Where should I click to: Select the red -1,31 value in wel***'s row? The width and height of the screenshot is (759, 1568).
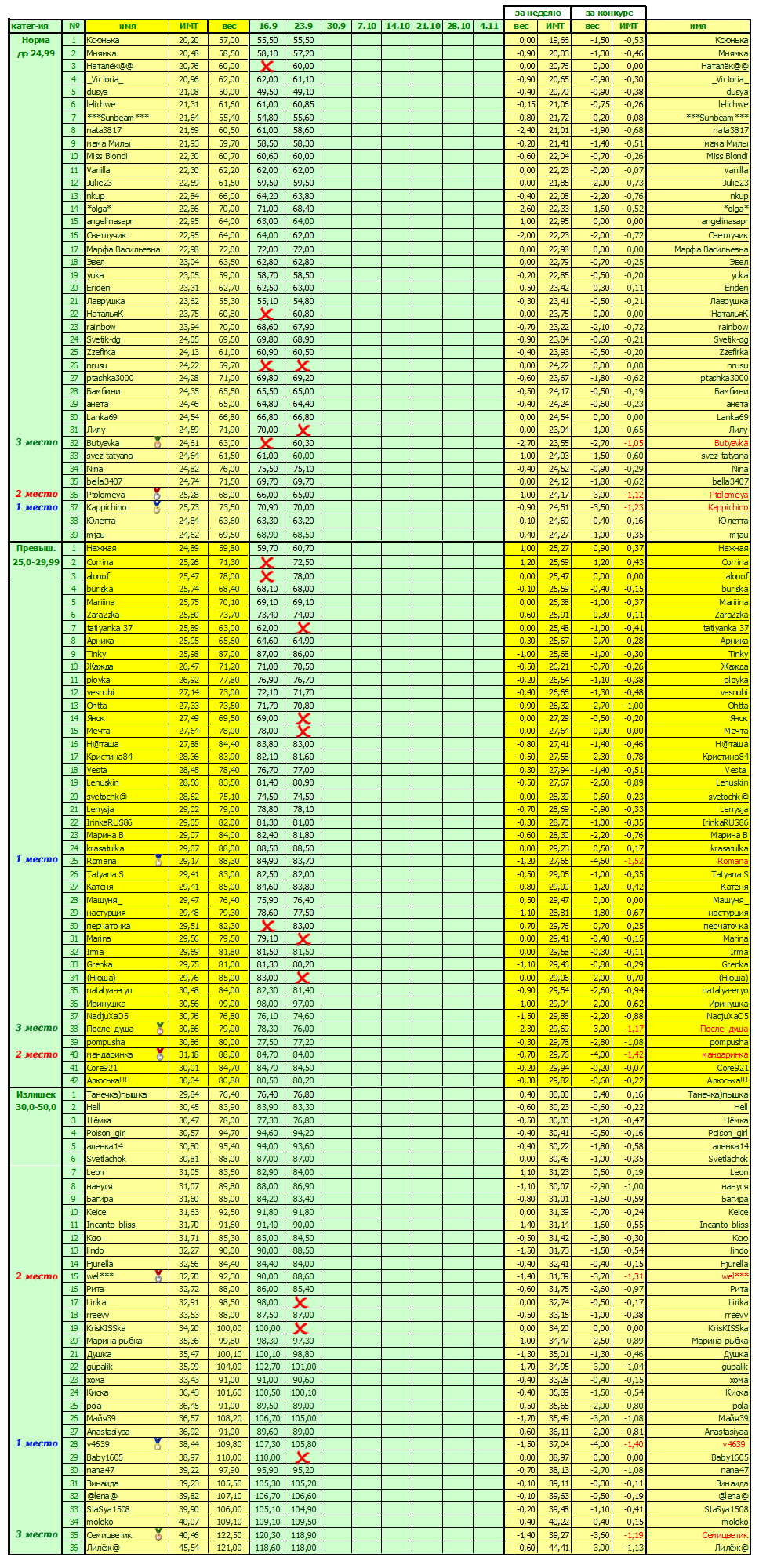(634, 1276)
